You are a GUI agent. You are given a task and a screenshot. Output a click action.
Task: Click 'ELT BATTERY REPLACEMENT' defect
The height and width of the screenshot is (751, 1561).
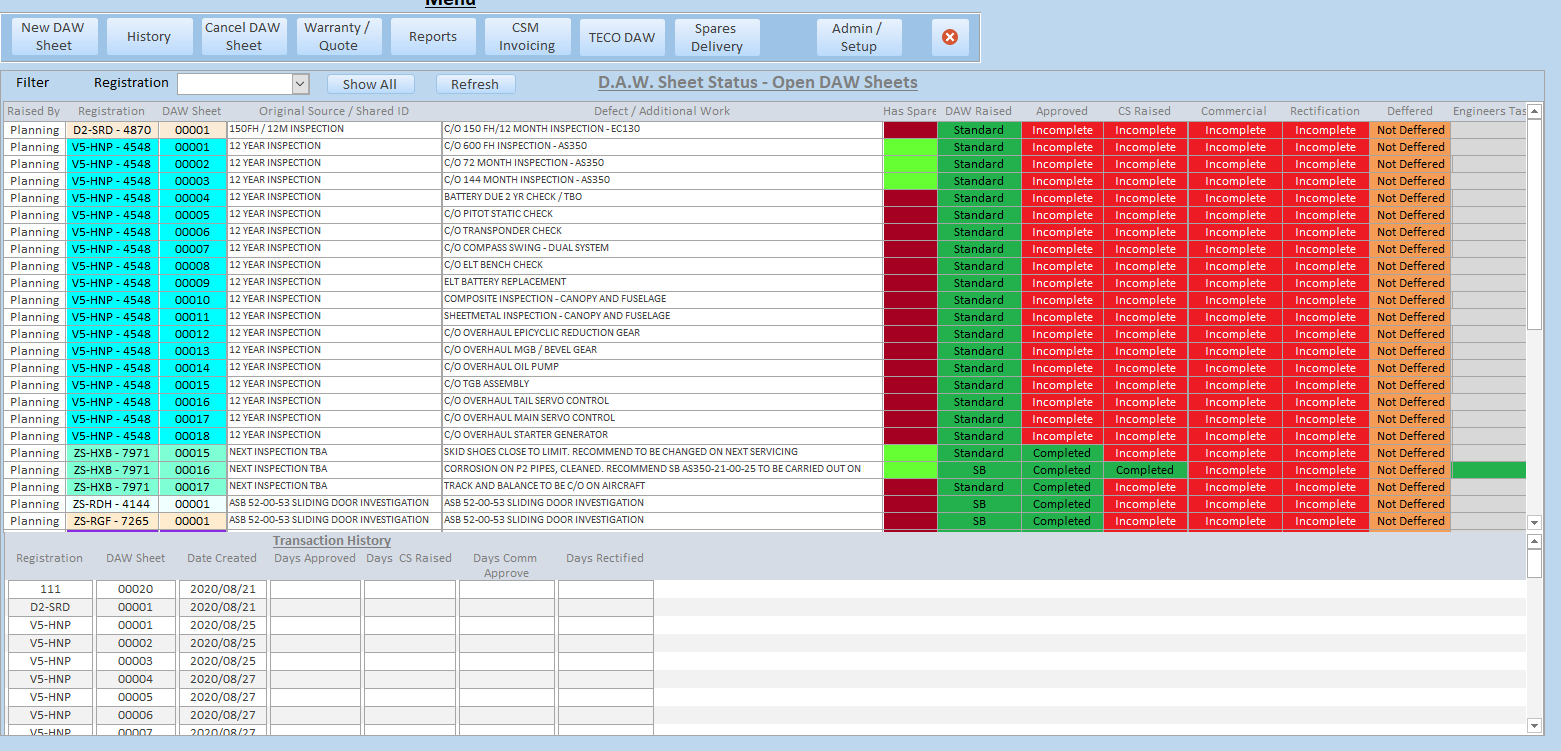(663, 283)
